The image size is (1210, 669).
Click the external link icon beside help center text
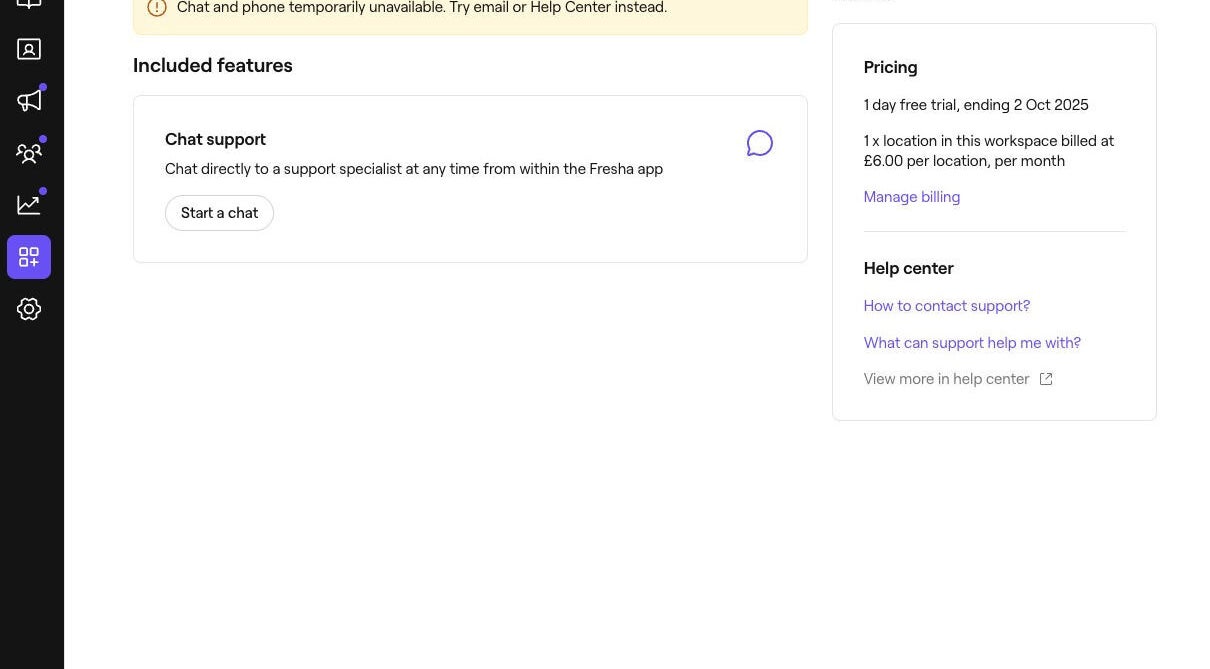click(1045, 379)
